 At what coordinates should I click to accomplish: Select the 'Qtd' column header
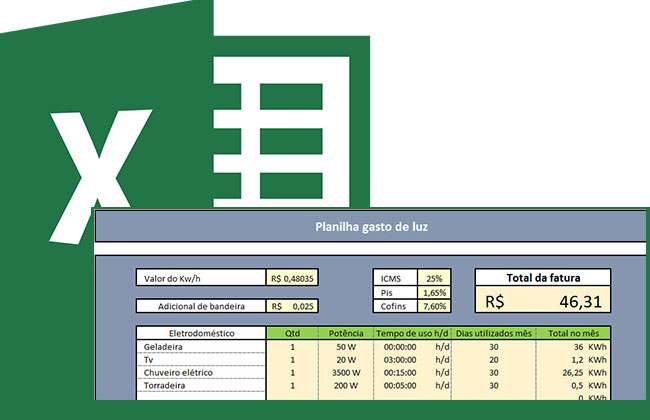(x=292, y=333)
